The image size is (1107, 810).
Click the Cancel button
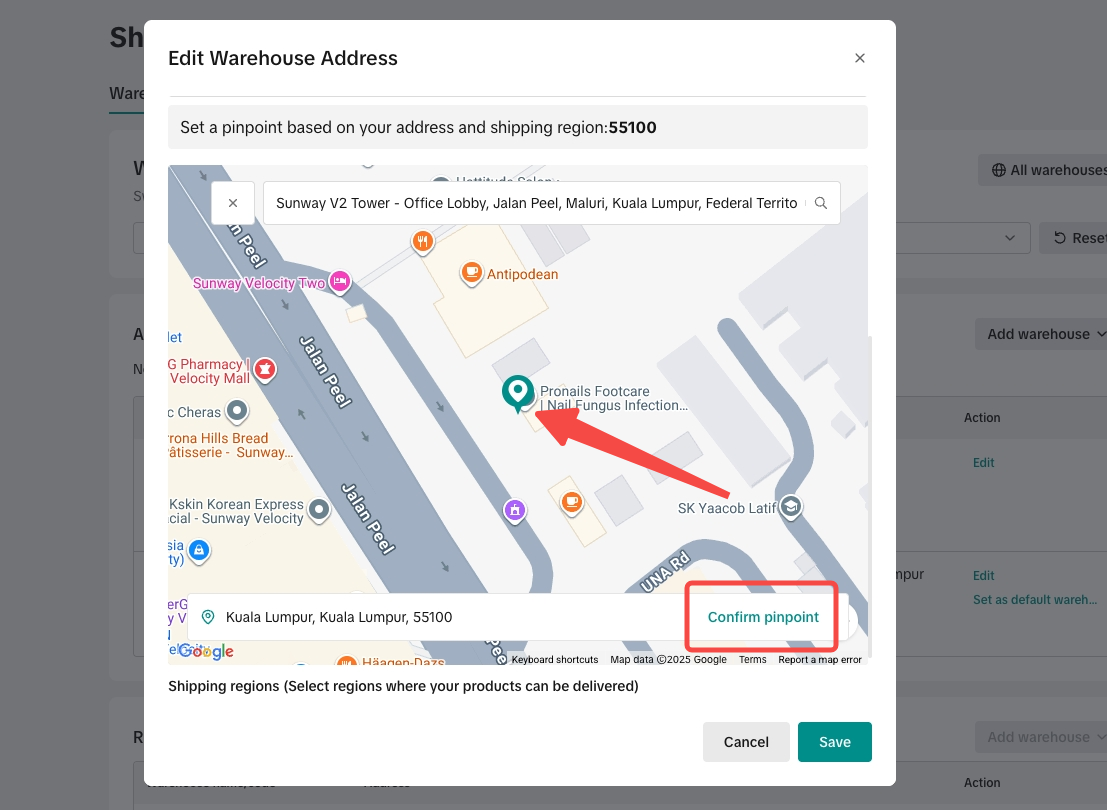coord(746,742)
